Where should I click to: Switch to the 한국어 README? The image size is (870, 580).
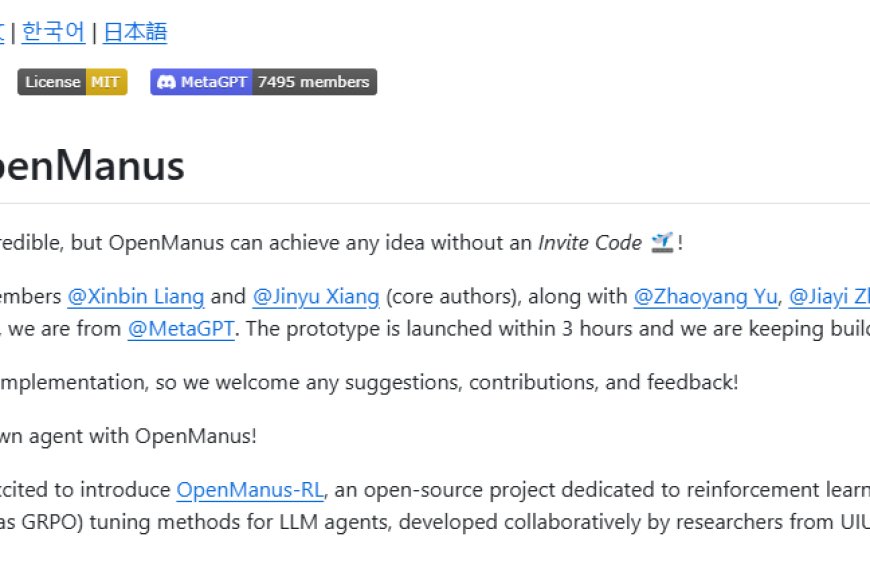click(53, 32)
